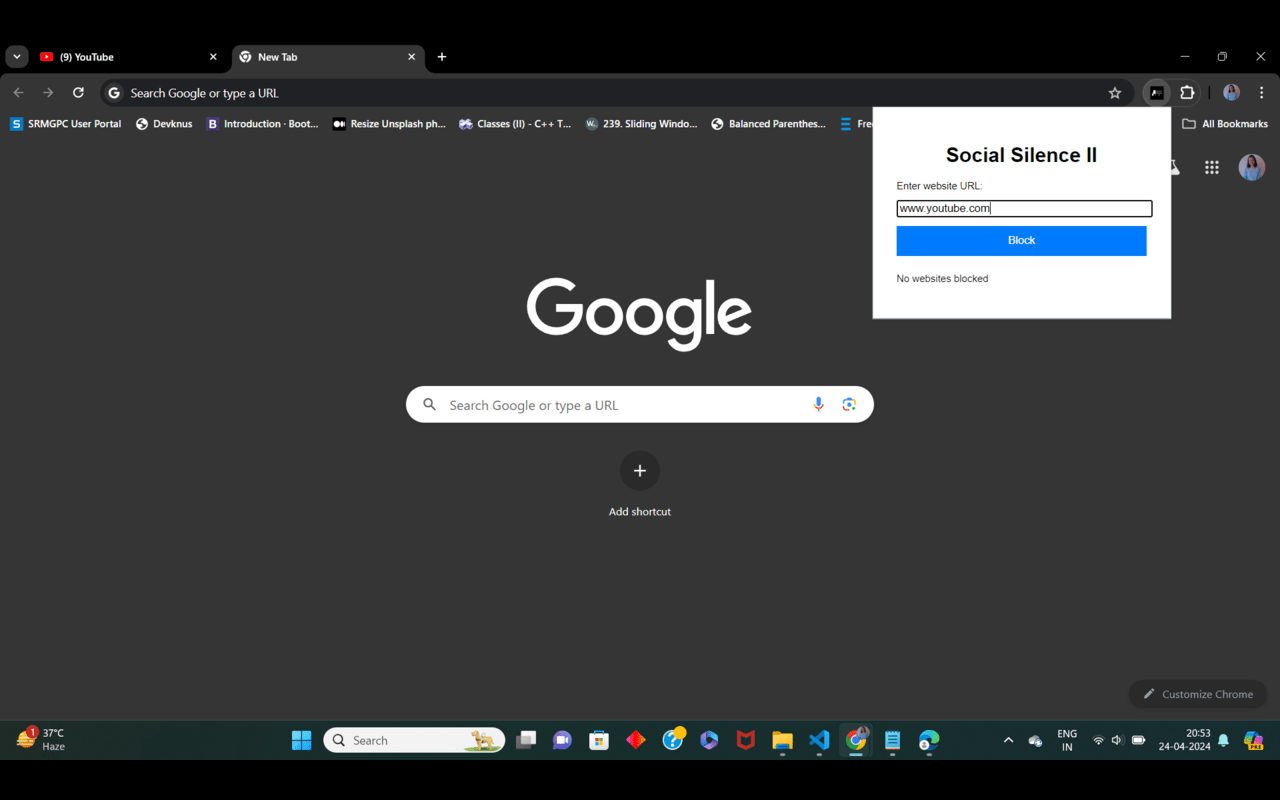Open the Google account avatar on the page

[1252, 167]
